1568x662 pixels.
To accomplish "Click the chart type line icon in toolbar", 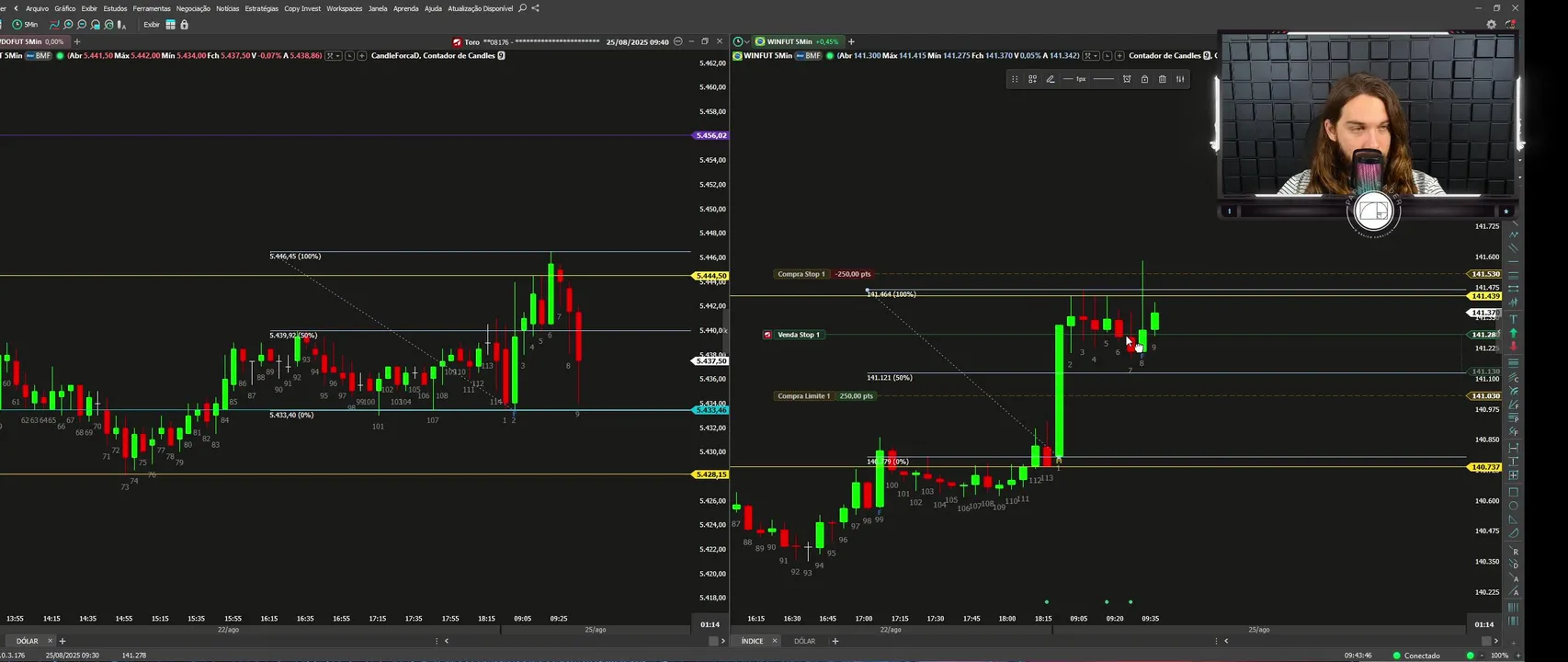I will click(x=54, y=25).
